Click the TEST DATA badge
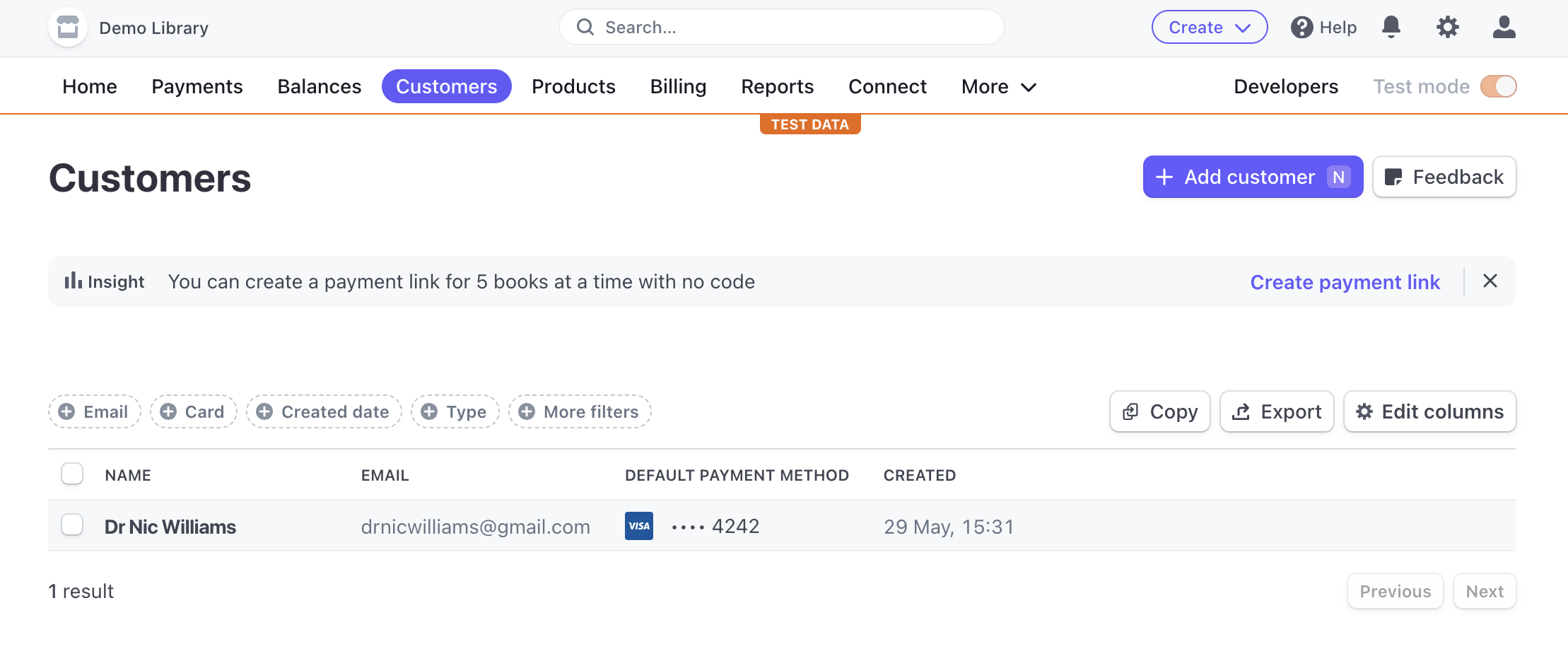The height and width of the screenshot is (656, 1568). tap(810, 124)
